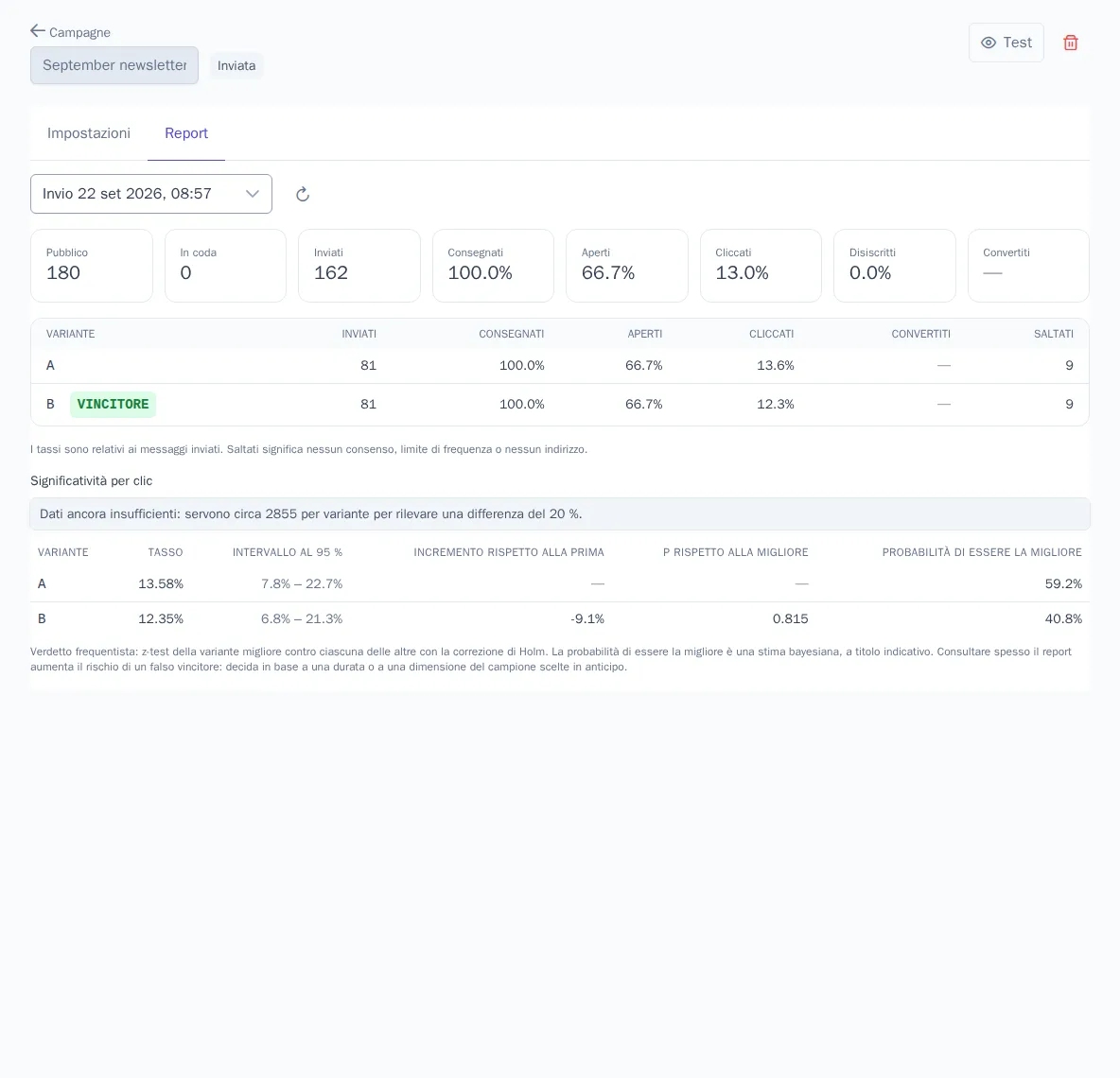The image size is (1120, 1078).
Task: Refresh the report with the reload icon
Action: click(x=303, y=194)
